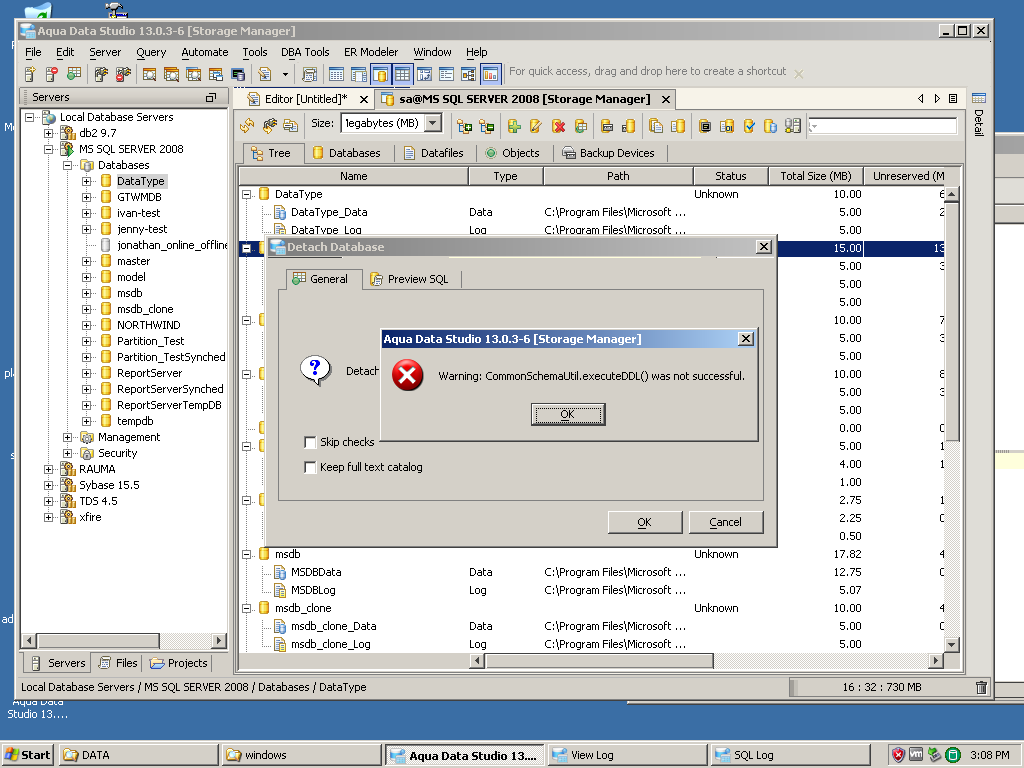This screenshot has height=768, width=1024.
Task: Click the pencil Edit icon in Storage Manager
Action: click(x=536, y=126)
